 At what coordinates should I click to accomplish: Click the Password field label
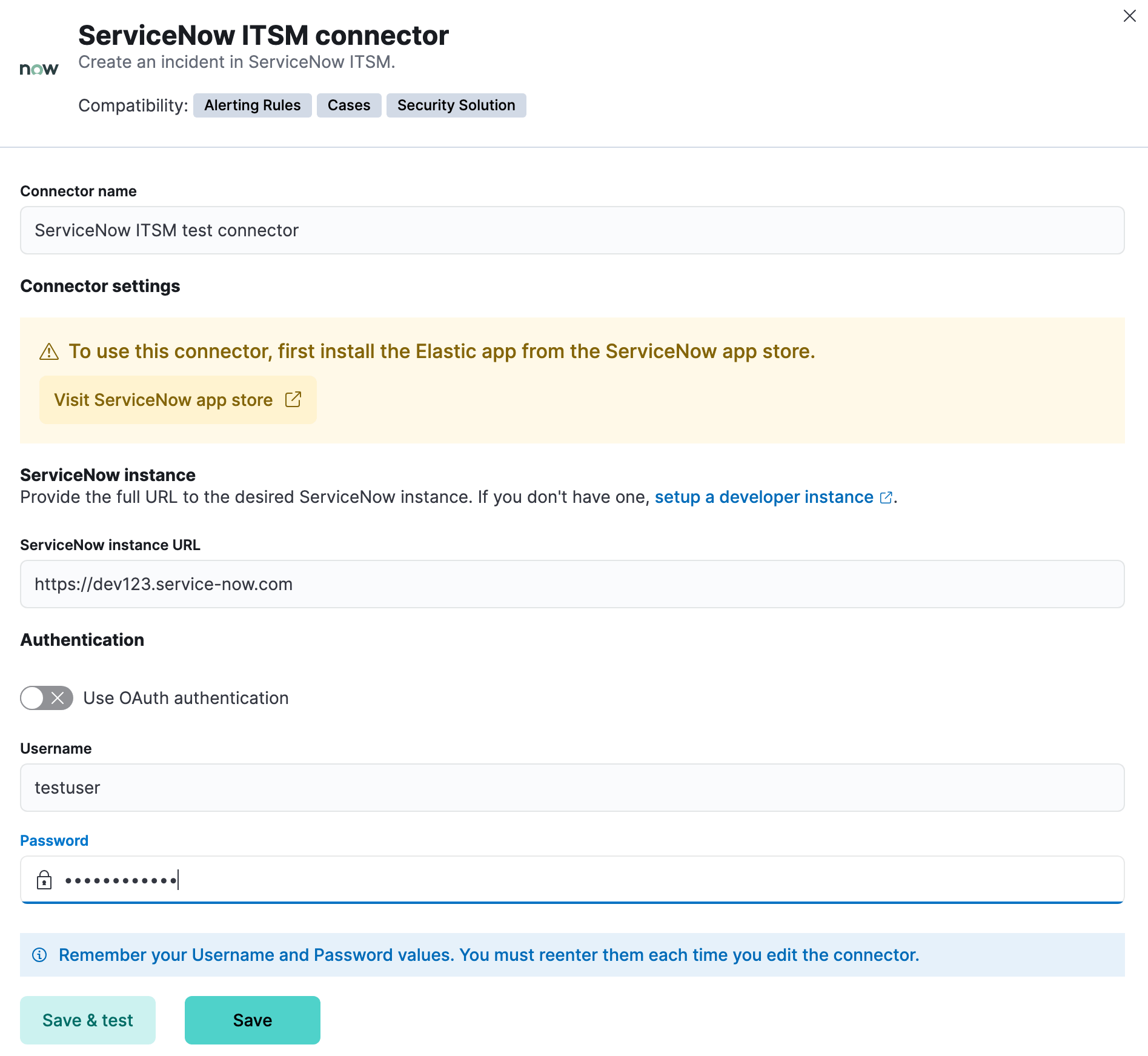(x=54, y=840)
